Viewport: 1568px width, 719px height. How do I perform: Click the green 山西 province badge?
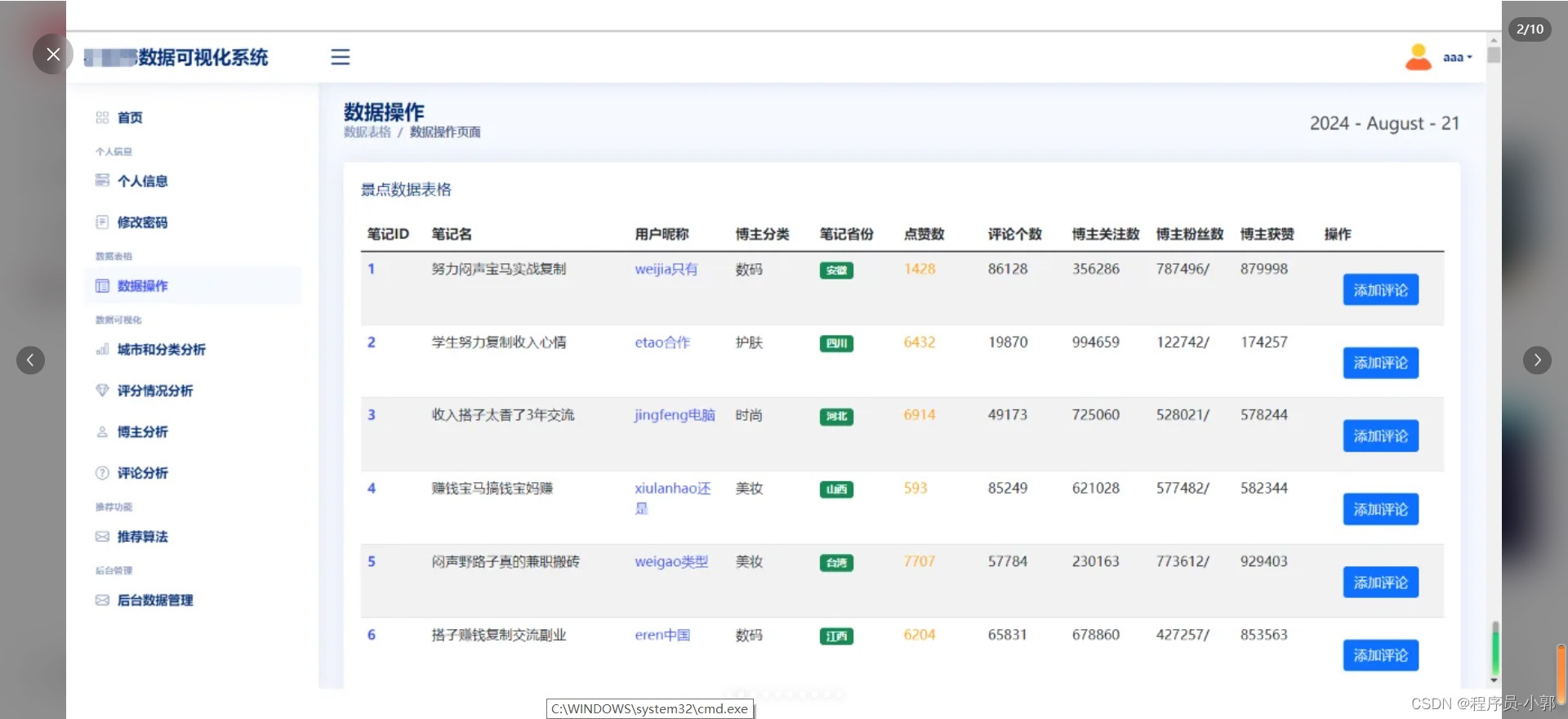coord(836,489)
